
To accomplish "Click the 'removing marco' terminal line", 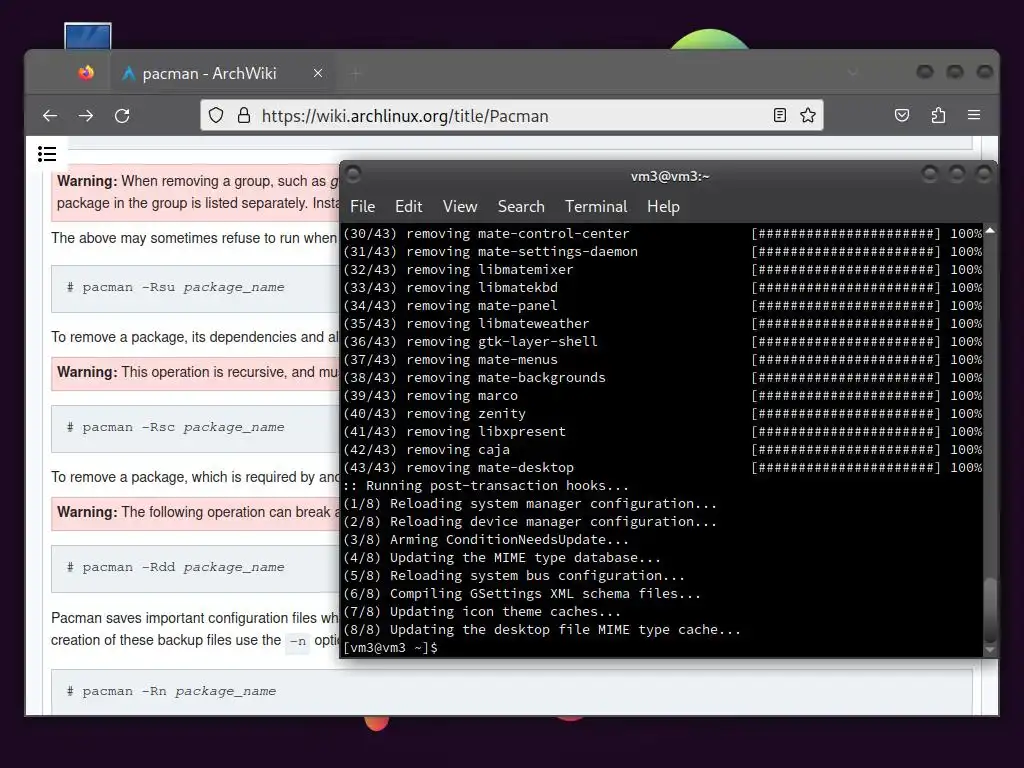I will tap(662, 396).
